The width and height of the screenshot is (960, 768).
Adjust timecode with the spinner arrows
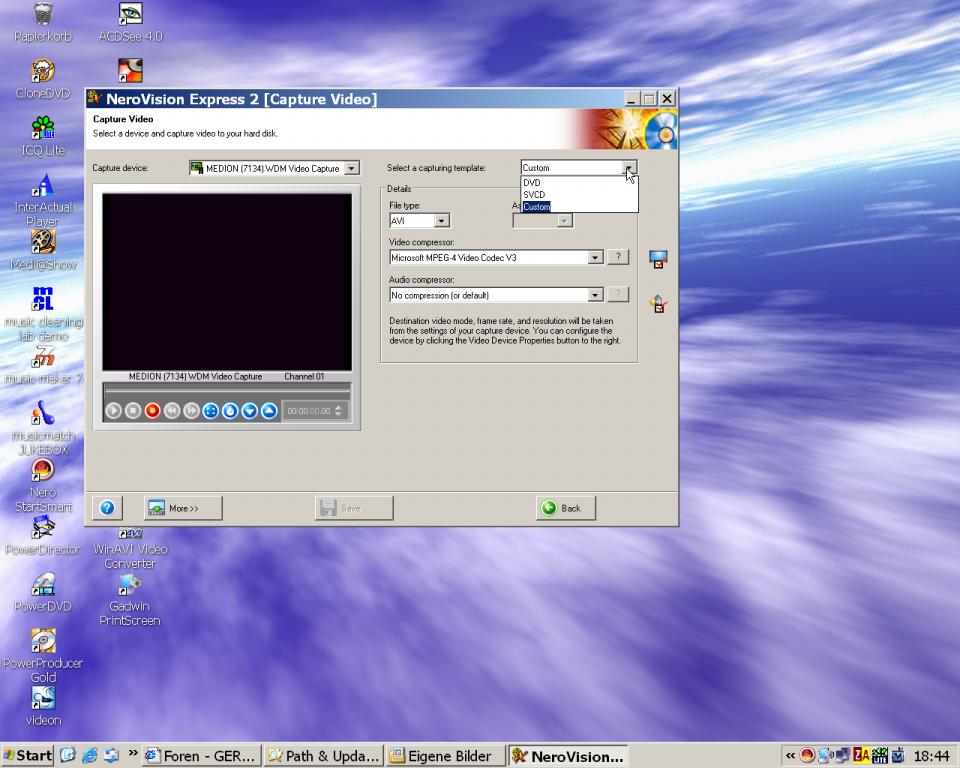339,411
